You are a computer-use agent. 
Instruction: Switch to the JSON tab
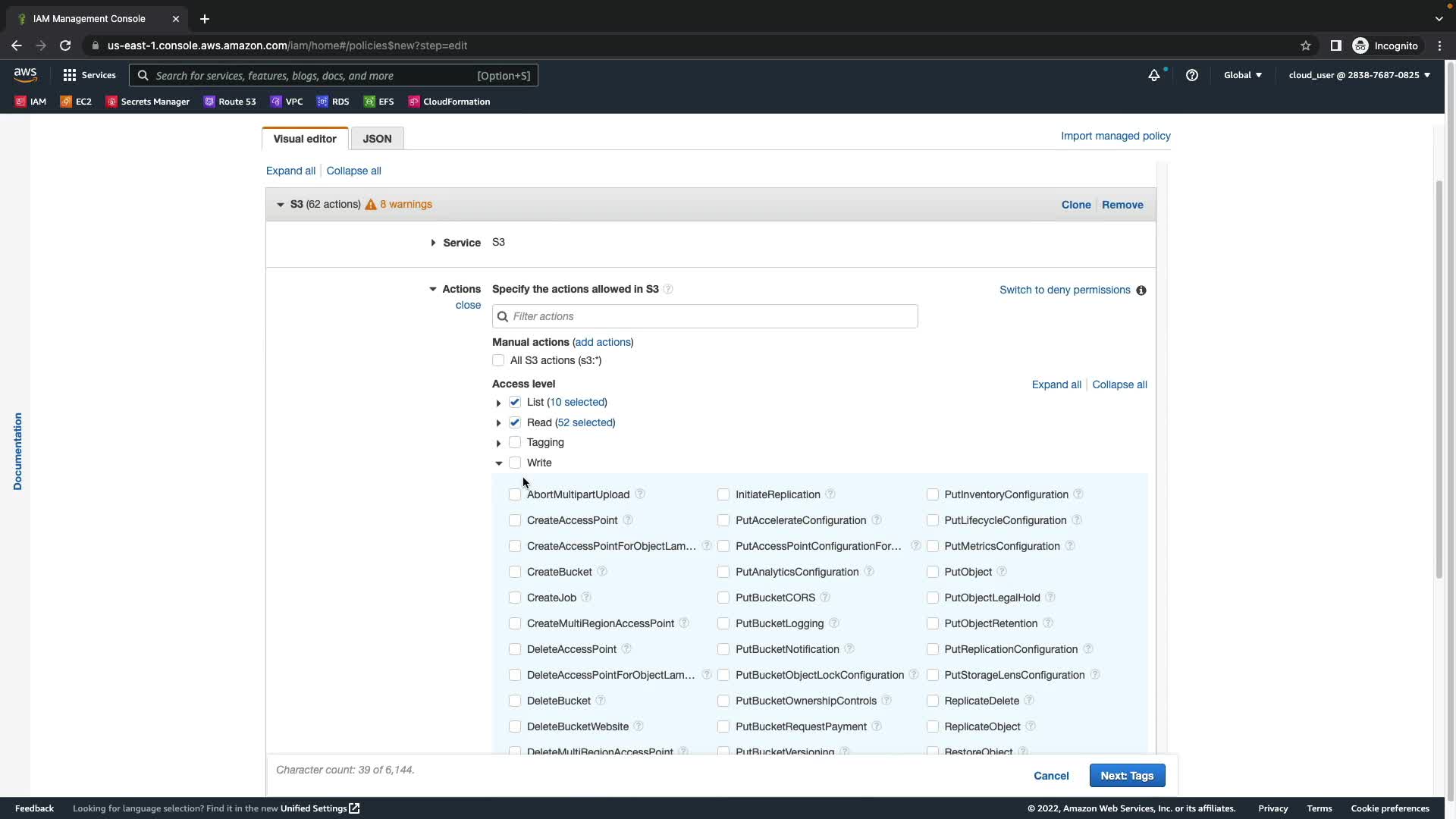(377, 139)
